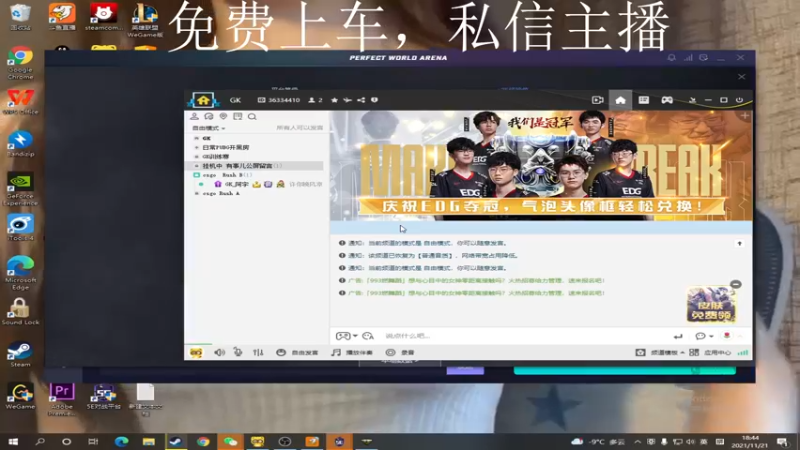800x450 pixels.
Task: Click the power exit icon in YY
Action: (x=739, y=100)
